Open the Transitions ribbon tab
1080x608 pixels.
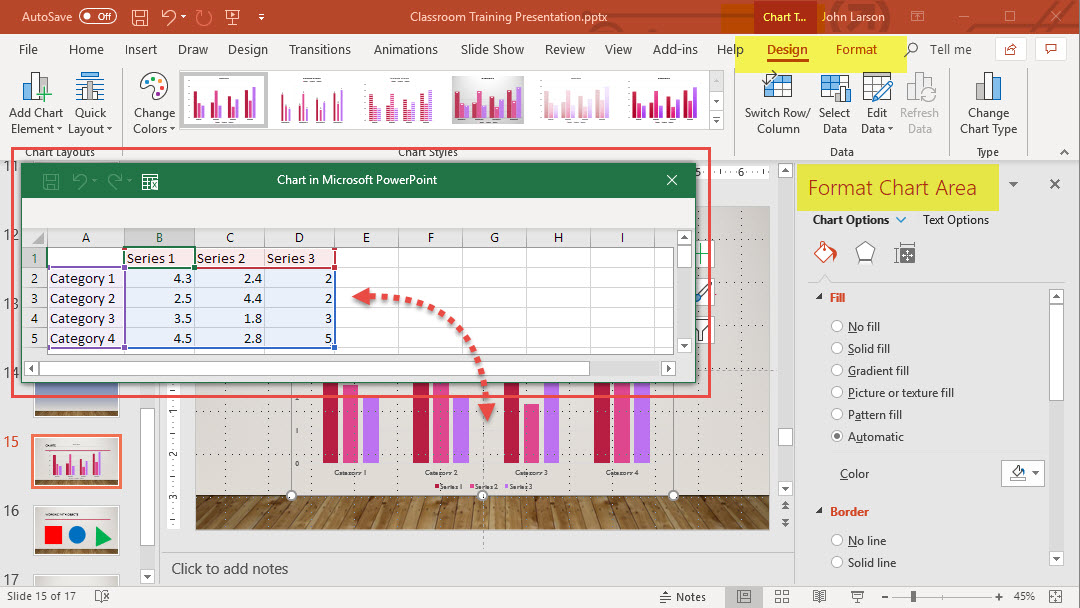(320, 49)
